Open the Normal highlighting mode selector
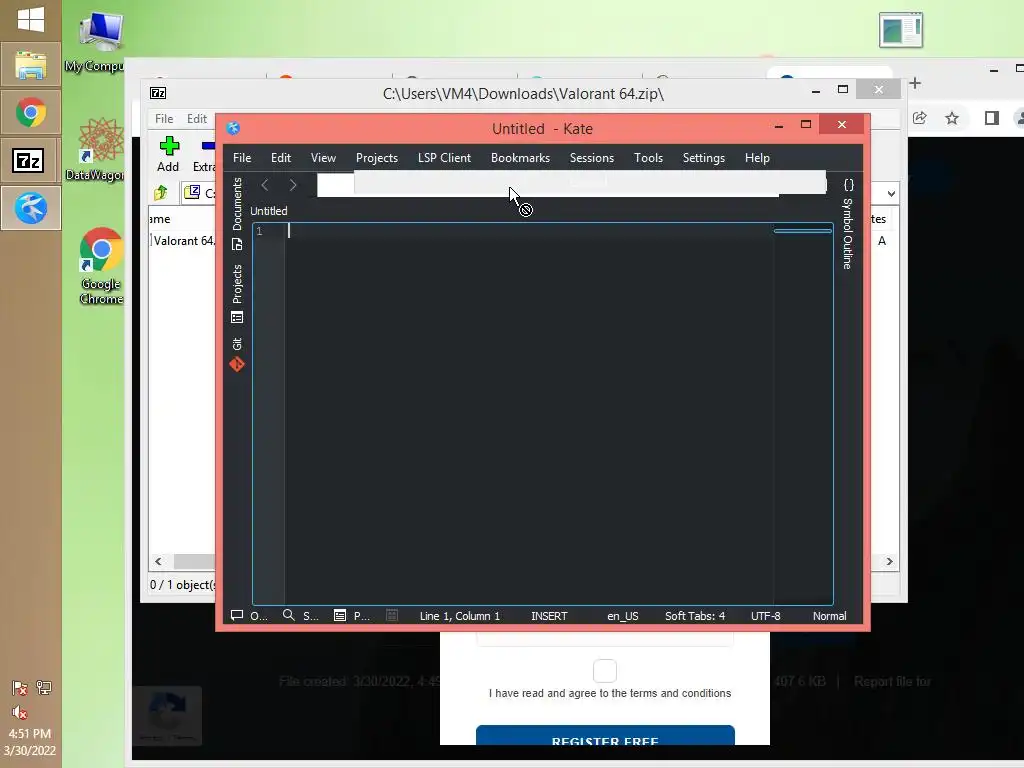Image resolution: width=1024 pixels, height=768 pixels. (x=829, y=616)
